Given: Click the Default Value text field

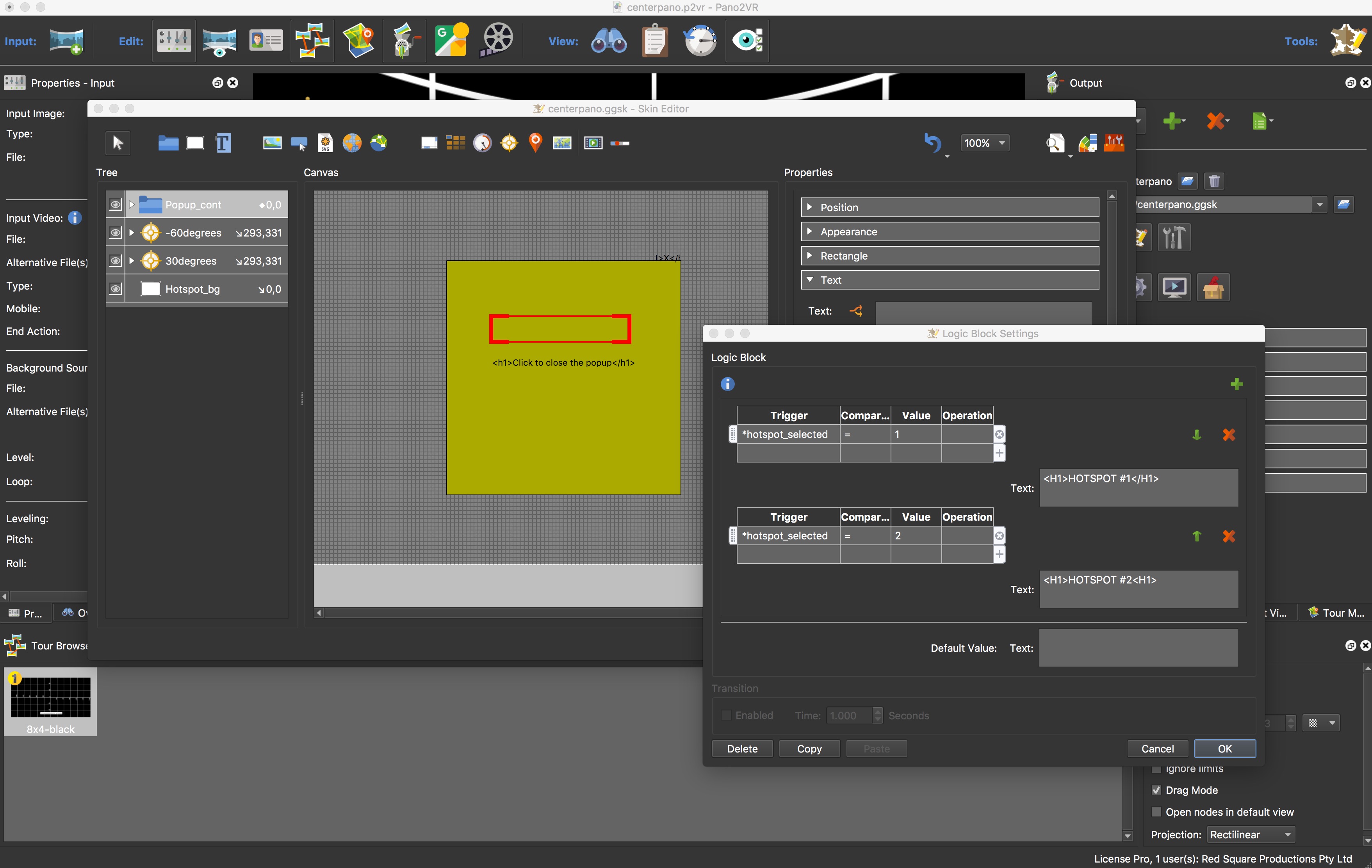Looking at the screenshot, I should point(1138,648).
